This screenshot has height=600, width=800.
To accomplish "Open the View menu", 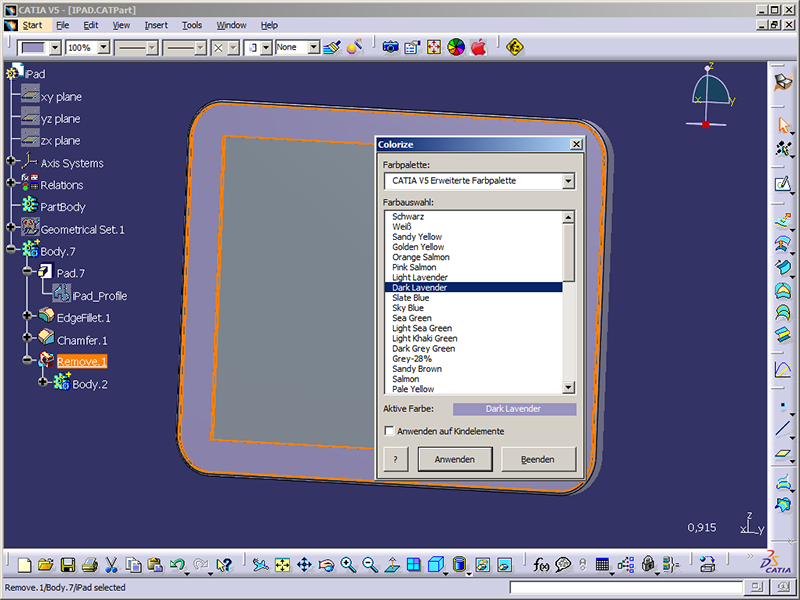I will 121,25.
